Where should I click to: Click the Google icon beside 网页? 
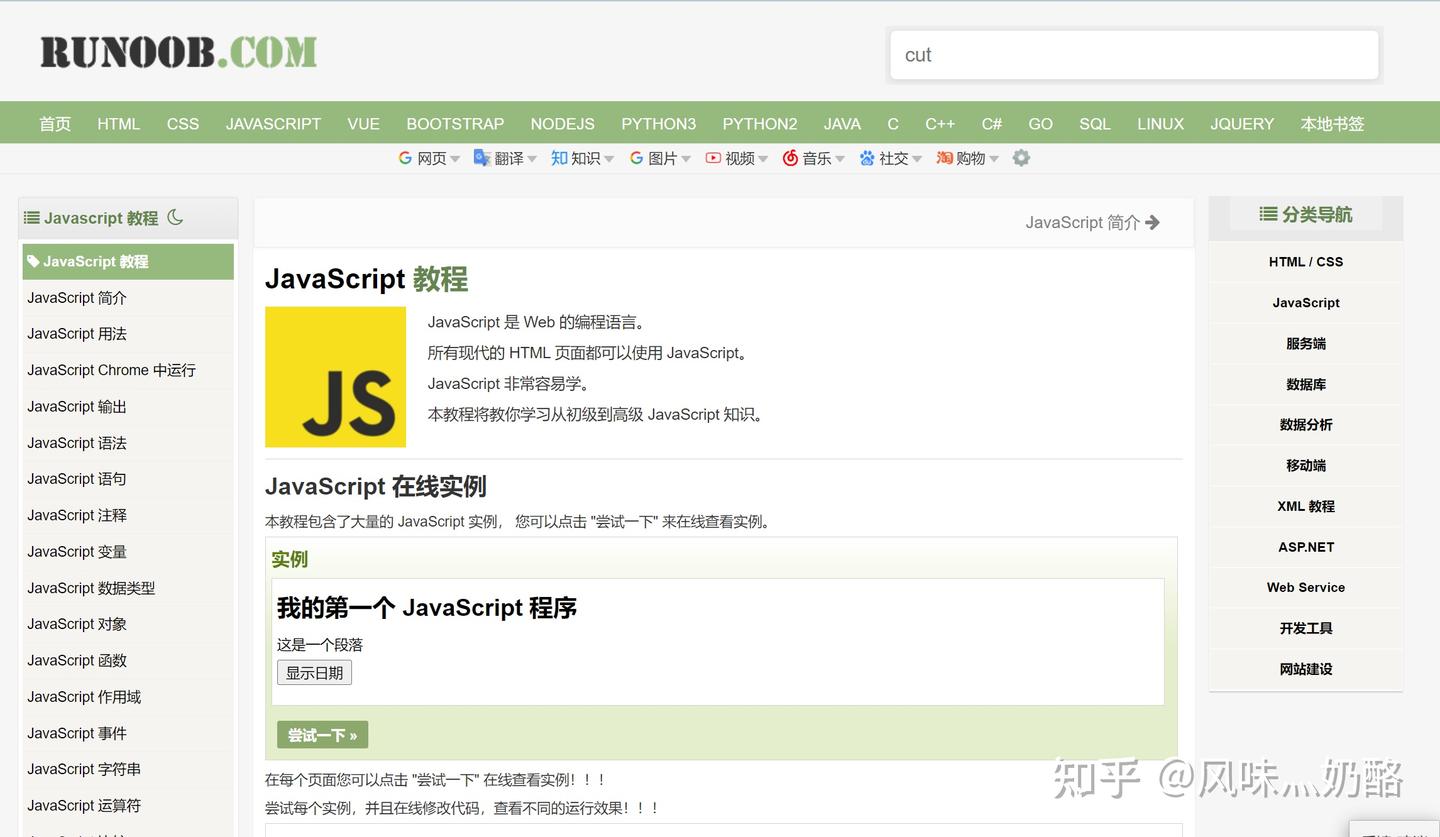point(405,158)
